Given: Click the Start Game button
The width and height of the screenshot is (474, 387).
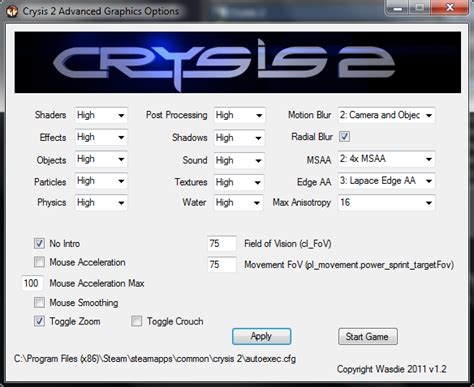Looking at the screenshot, I should (x=368, y=337).
